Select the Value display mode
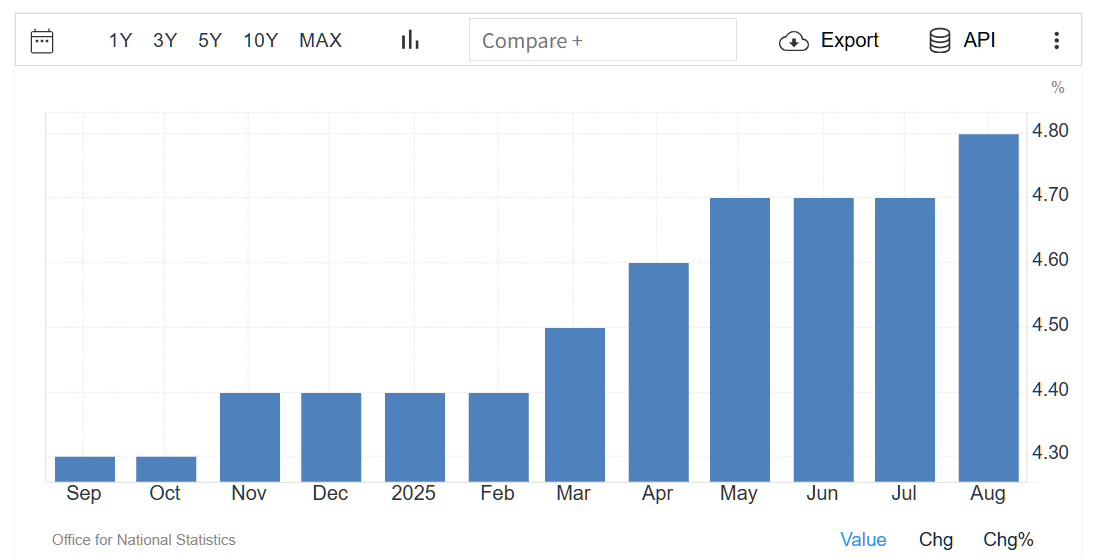 click(x=863, y=540)
